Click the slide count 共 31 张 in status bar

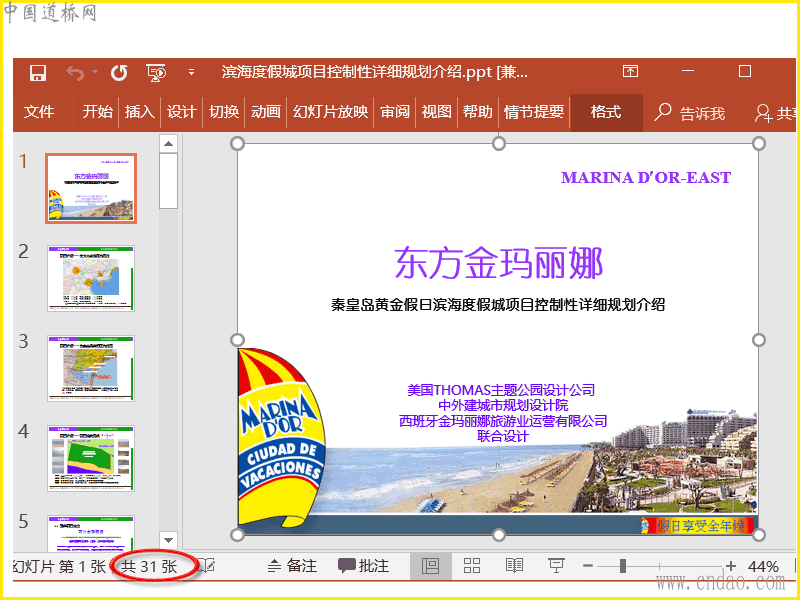pos(149,566)
